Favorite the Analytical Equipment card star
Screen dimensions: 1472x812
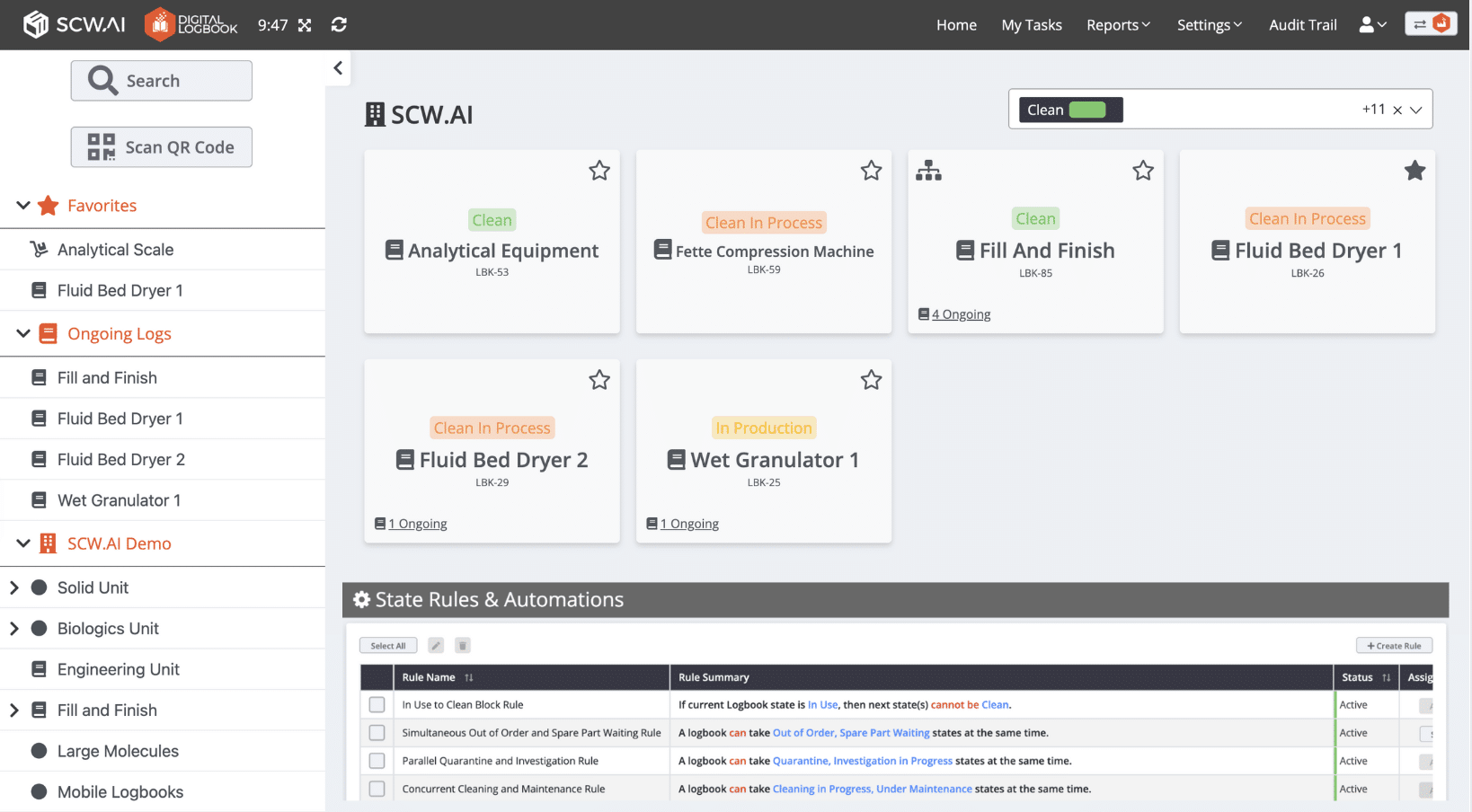click(599, 171)
